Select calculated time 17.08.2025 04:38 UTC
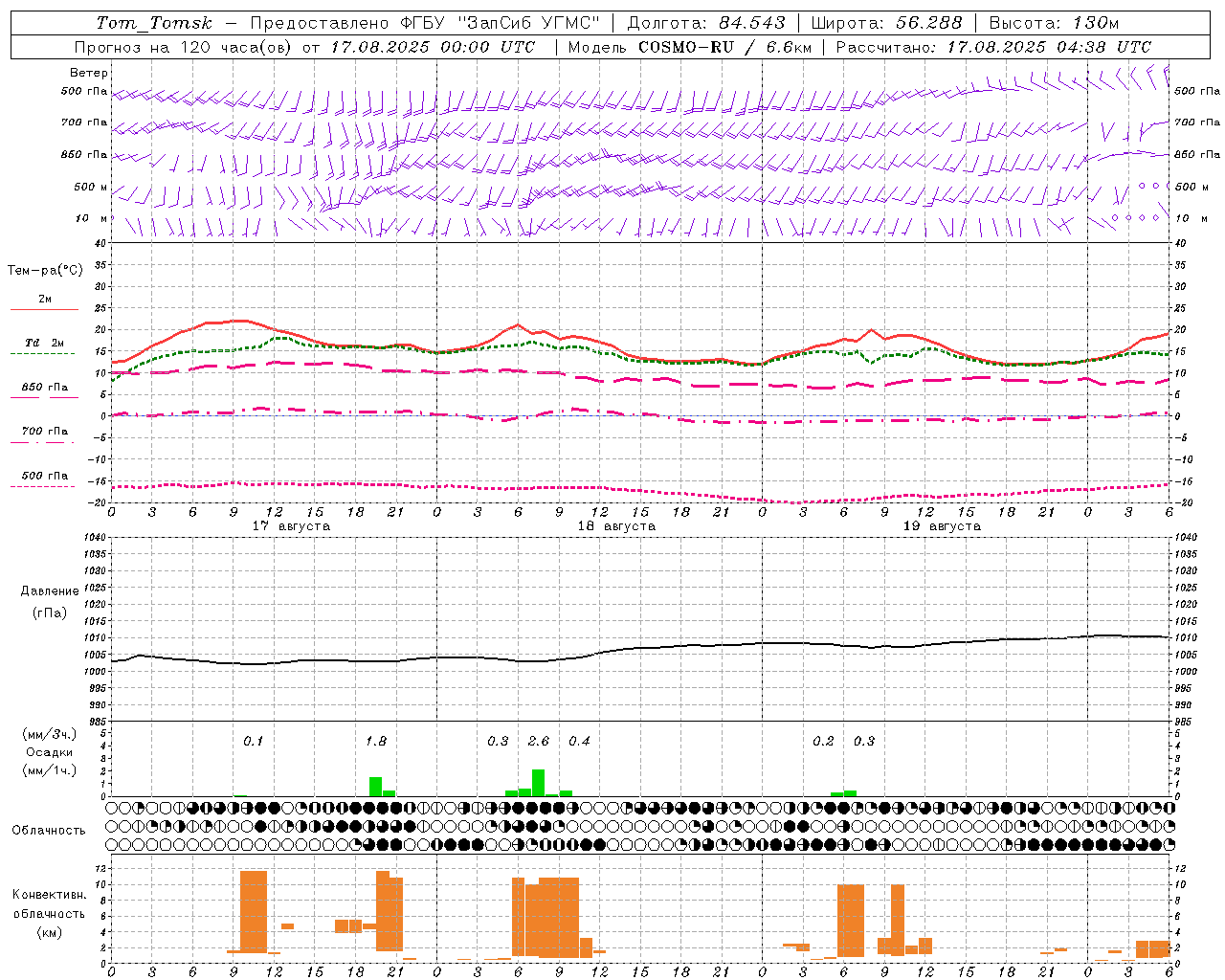The image size is (1225, 980). (x=1049, y=47)
